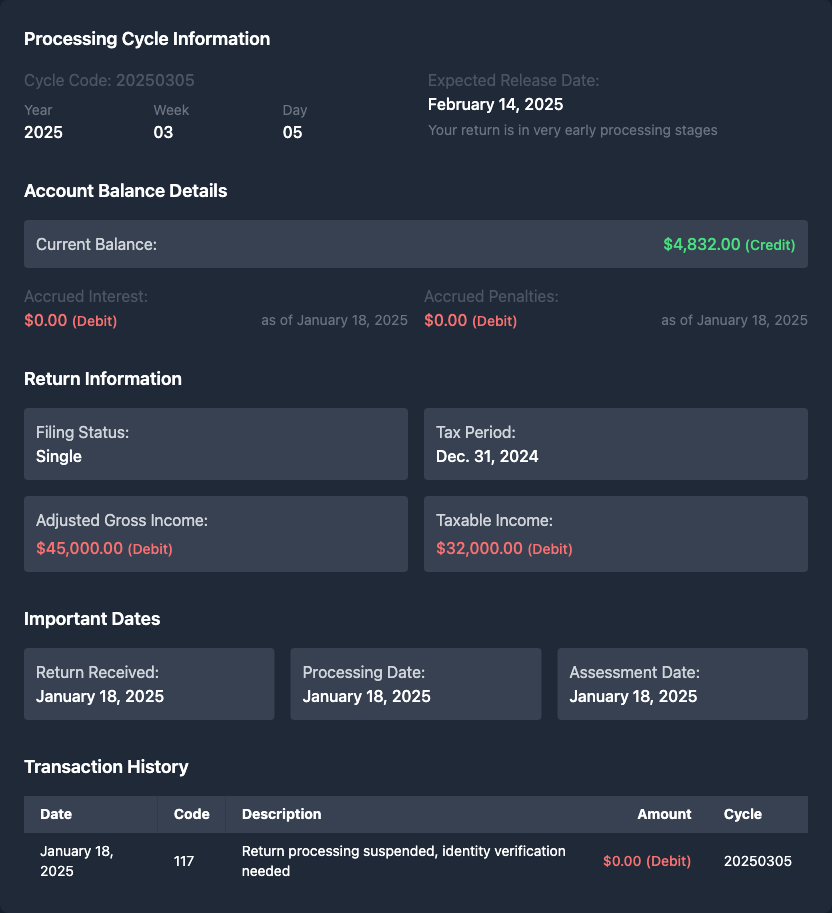Click the Date column header

(56, 814)
